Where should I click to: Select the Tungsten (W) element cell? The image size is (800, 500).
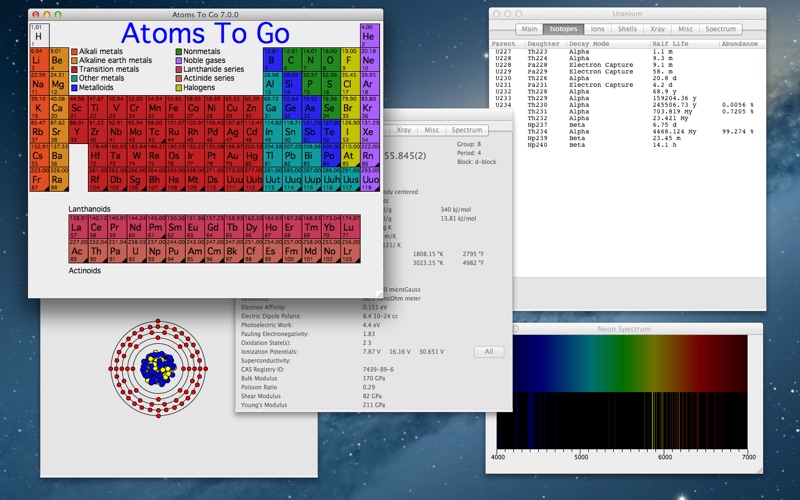137,156
